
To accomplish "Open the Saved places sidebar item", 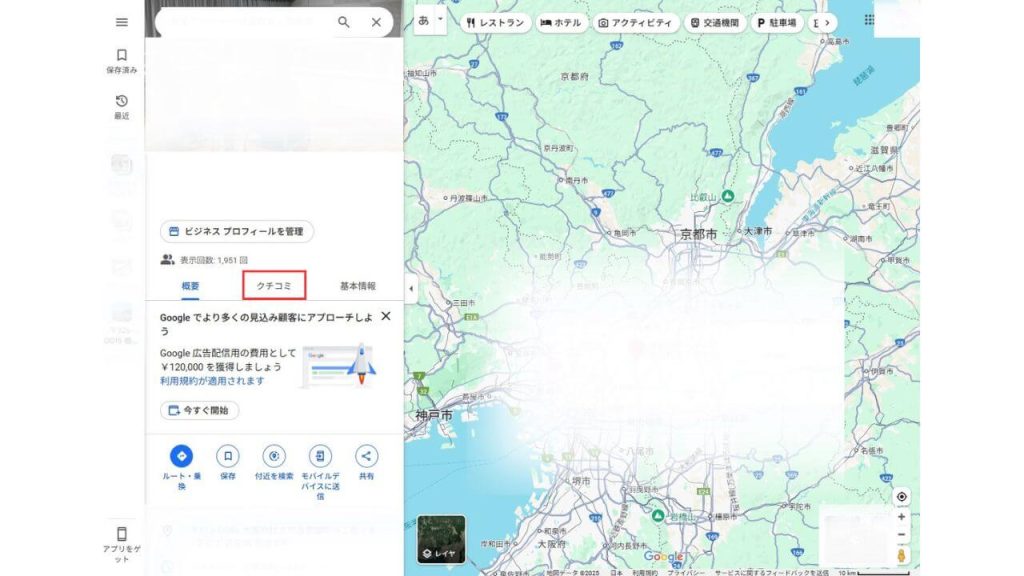I will [x=121, y=61].
